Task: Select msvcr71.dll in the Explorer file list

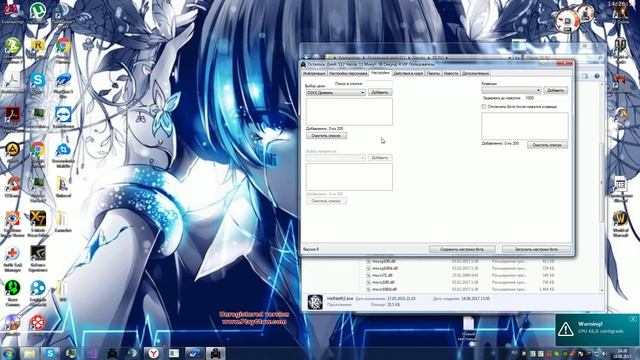Action: click(382, 276)
